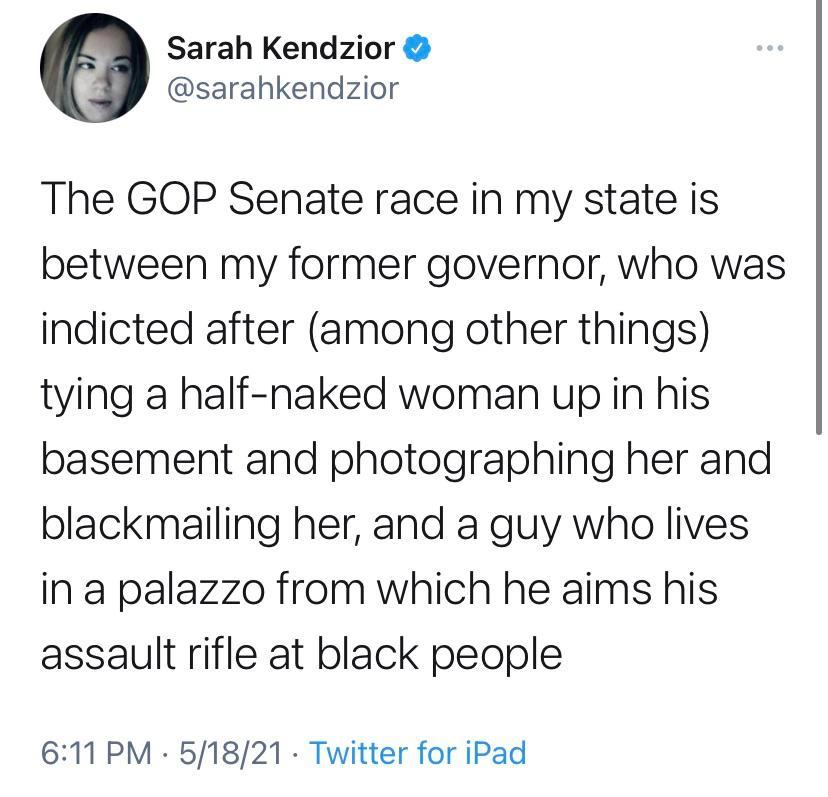The width and height of the screenshot is (828, 797).
Task: Open the tweet actions via the ellipsis
Action: pos(770,47)
